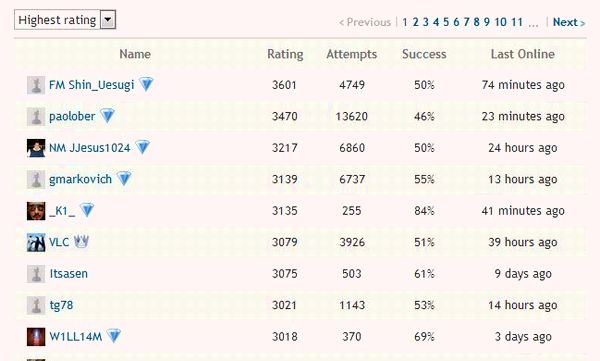Open the Highest rating sort combo box
Image resolution: width=600 pixels, height=361 pixels.
(65, 20)
